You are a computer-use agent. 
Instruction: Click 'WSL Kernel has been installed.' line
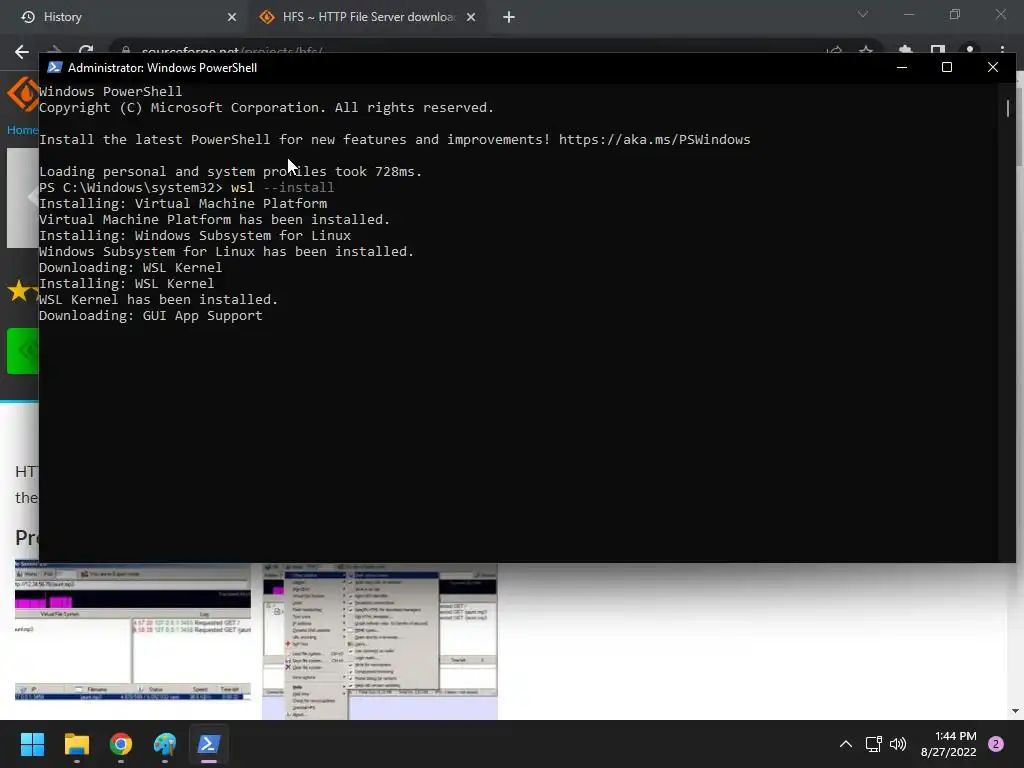[x=159, y=299]
